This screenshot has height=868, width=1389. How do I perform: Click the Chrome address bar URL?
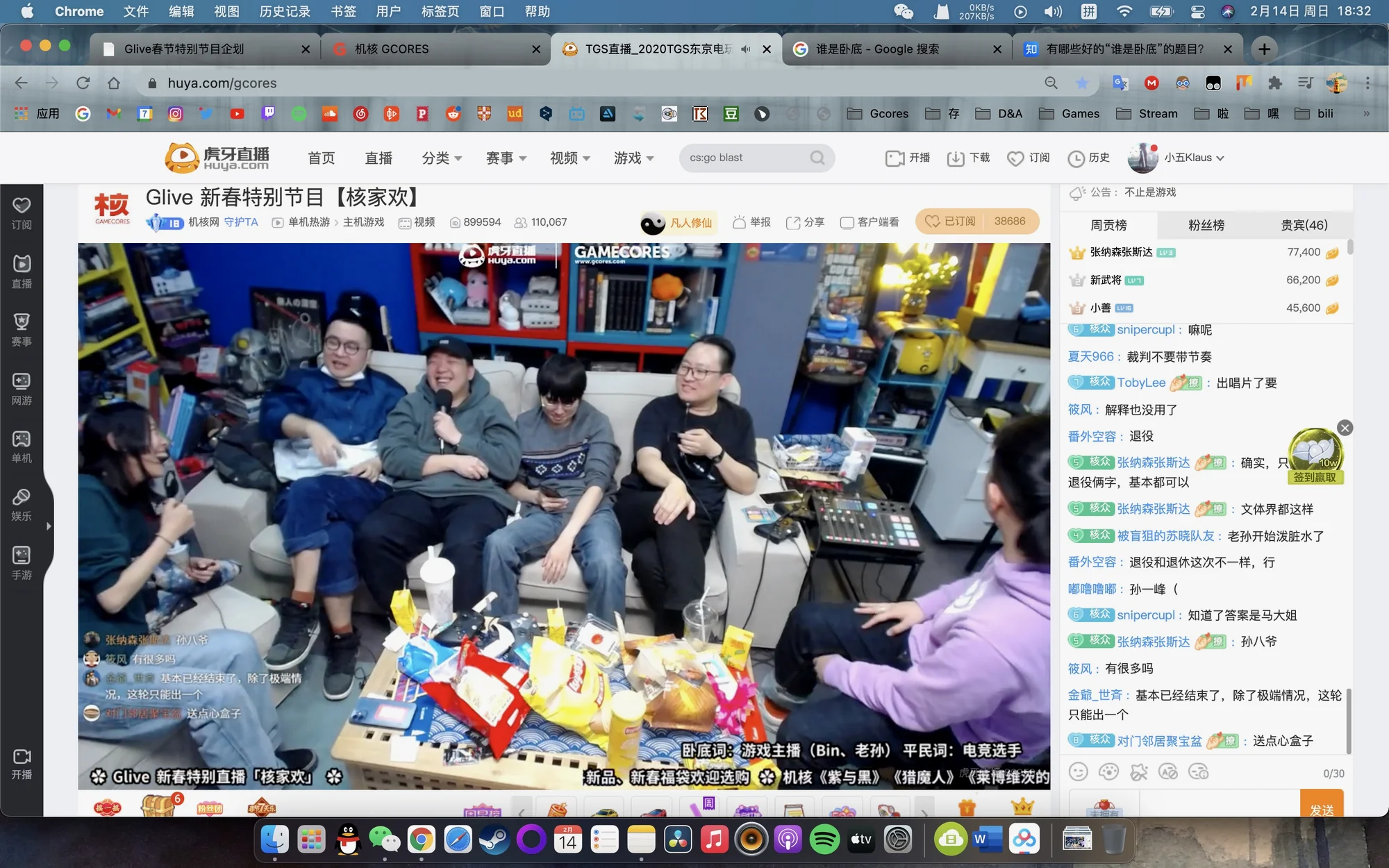pos(222,83)
